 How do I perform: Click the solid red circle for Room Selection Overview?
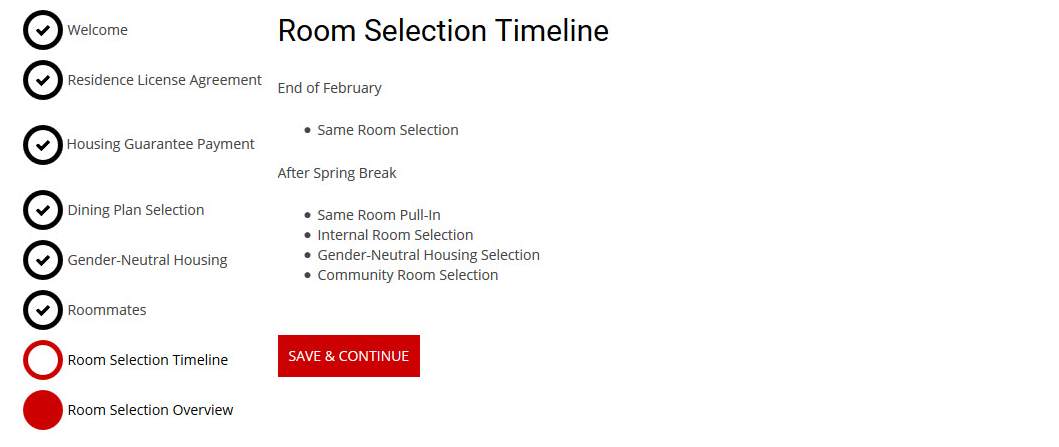[43, 410]
